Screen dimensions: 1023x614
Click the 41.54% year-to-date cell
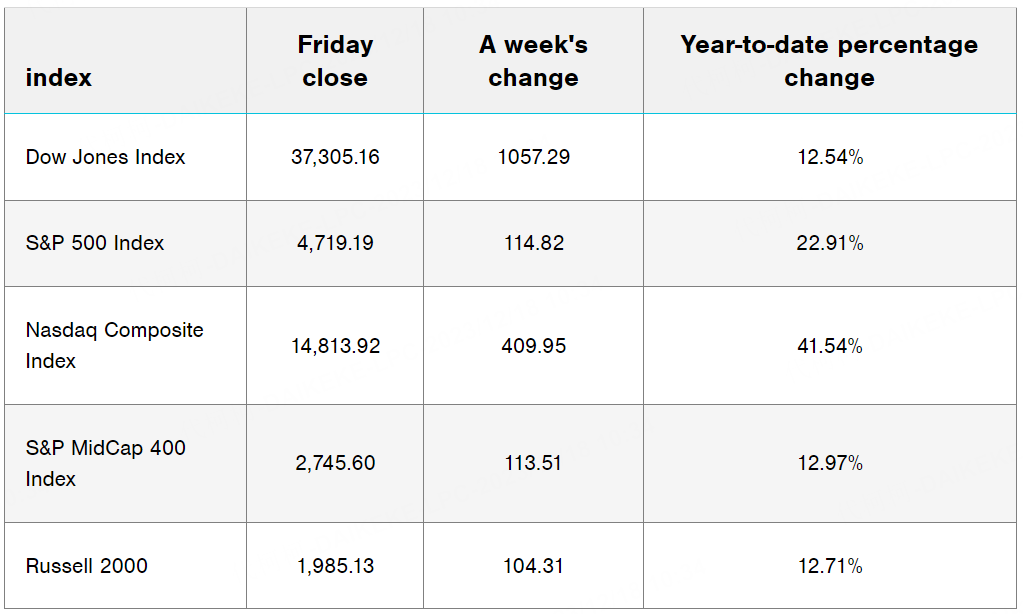point(830,346)
